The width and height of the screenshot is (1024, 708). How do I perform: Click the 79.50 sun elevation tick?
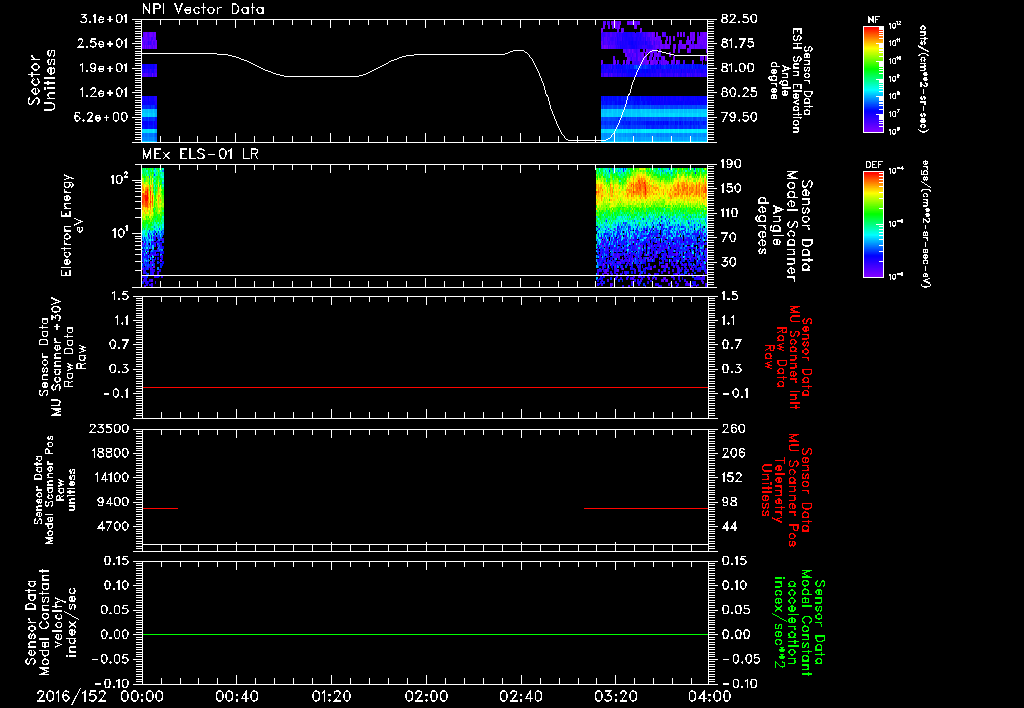tap(739, 117)
